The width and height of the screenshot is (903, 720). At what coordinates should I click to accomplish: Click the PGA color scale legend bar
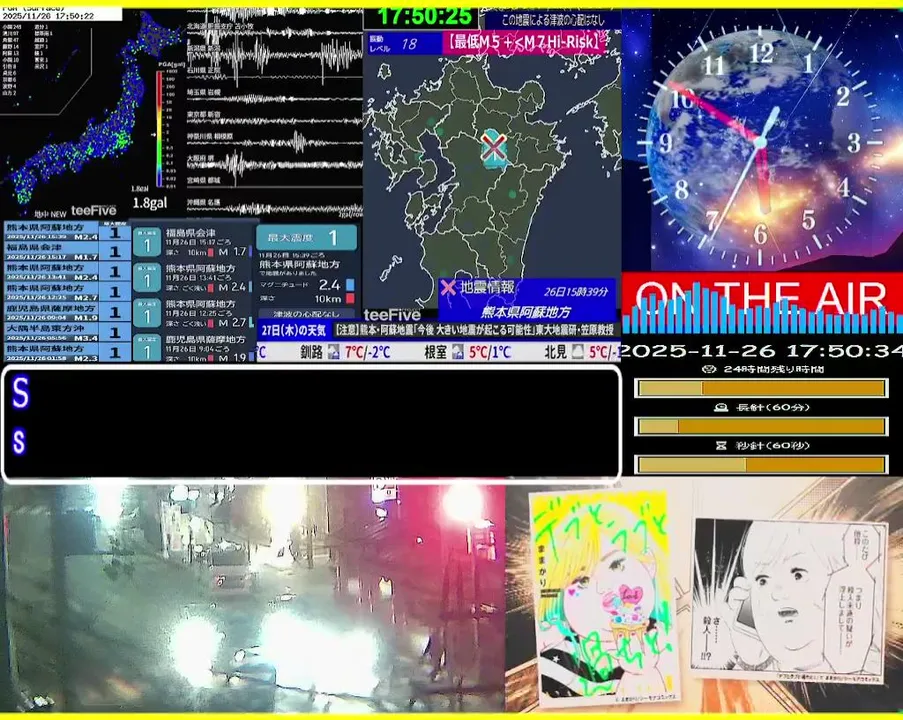pyautogui.click(x=159, y=128)
